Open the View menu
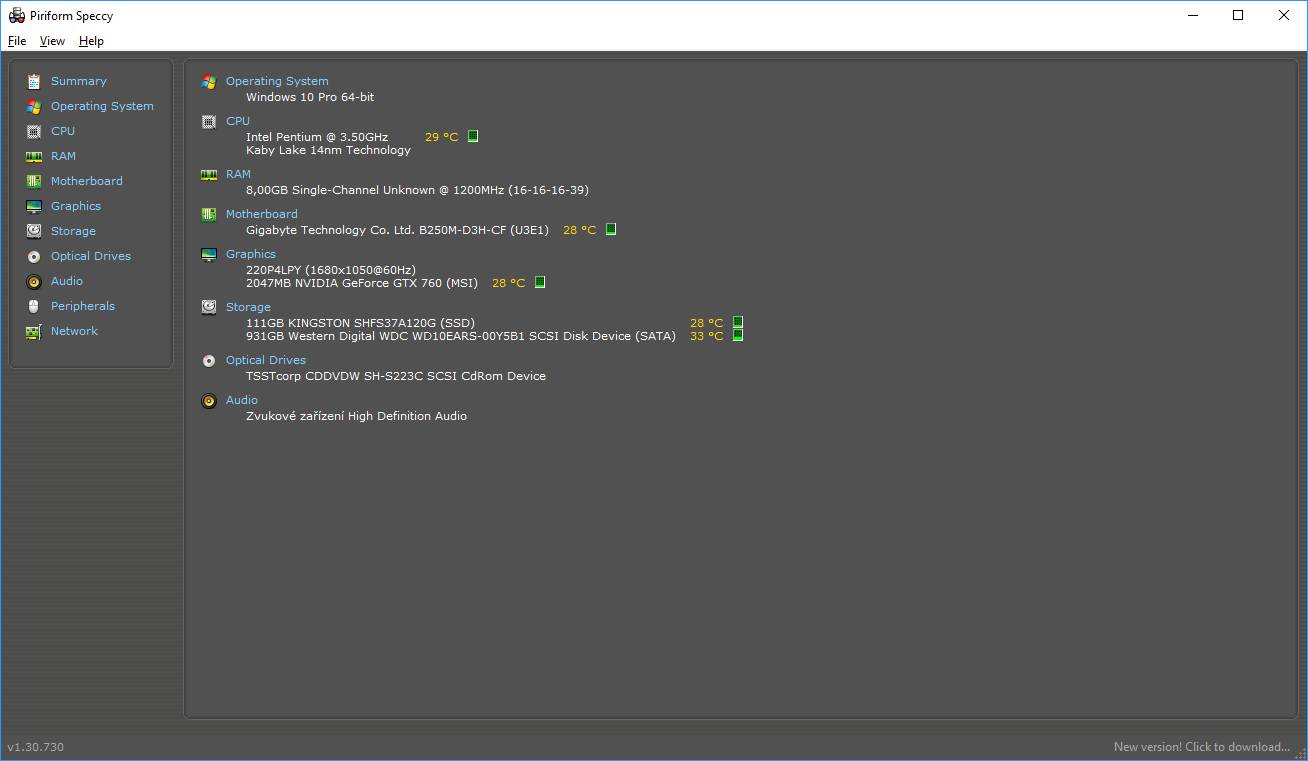This screenshot has height=761, width=1308. pyautogui.click(x=52, y=41)
